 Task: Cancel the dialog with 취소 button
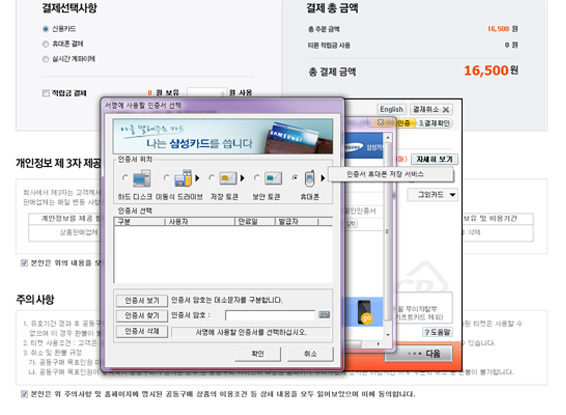310,354
